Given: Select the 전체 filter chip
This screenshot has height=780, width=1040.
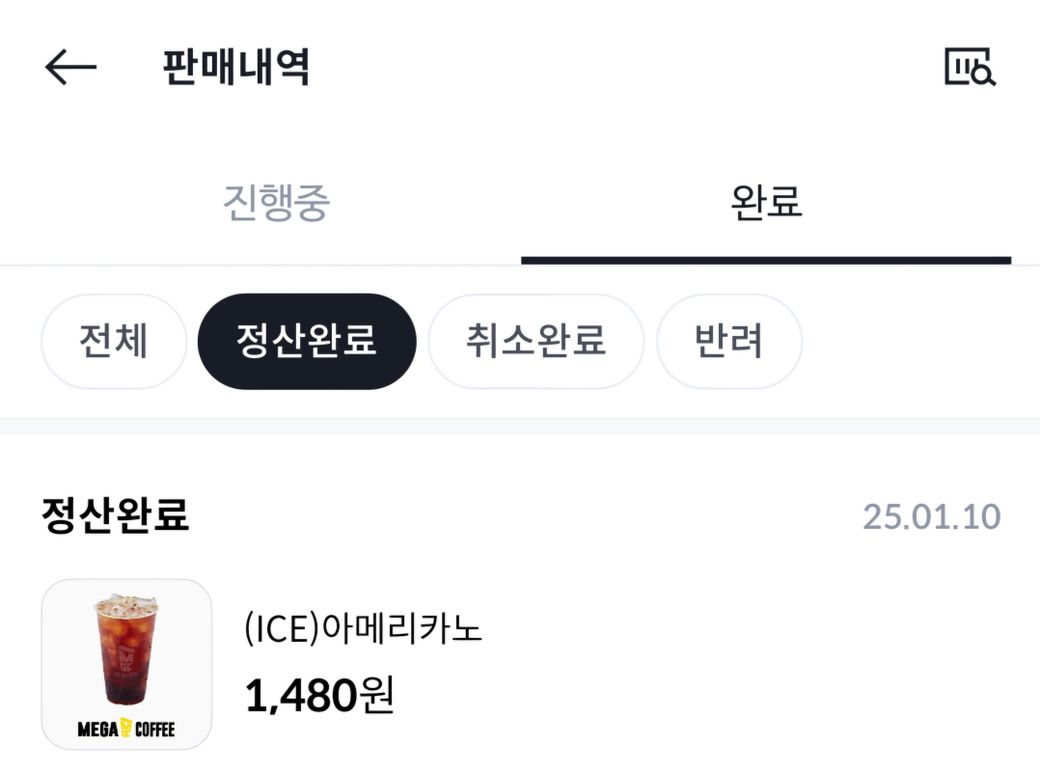Looking at the screenshot, I should point(113,341).
